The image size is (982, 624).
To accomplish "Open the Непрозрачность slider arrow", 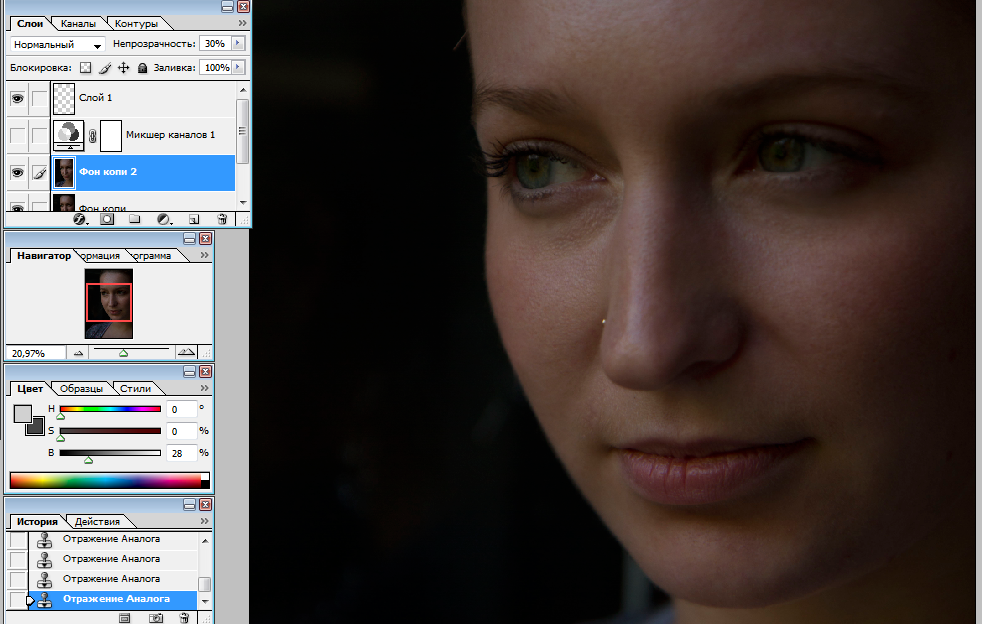I will 238,43.
